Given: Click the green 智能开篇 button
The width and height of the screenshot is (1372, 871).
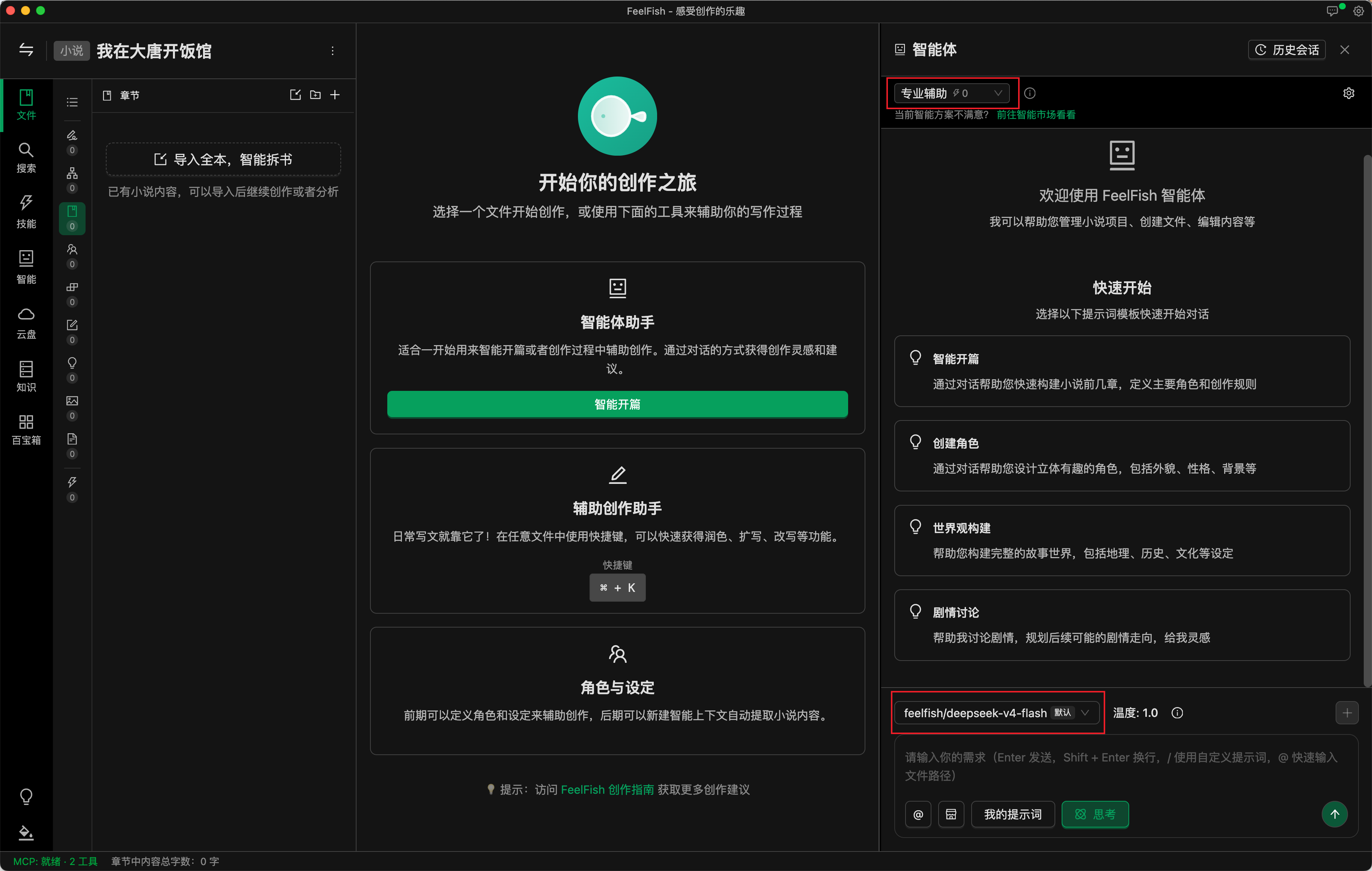Looking at the screenshot, I should pyautogui.click(x=617, y=404).
